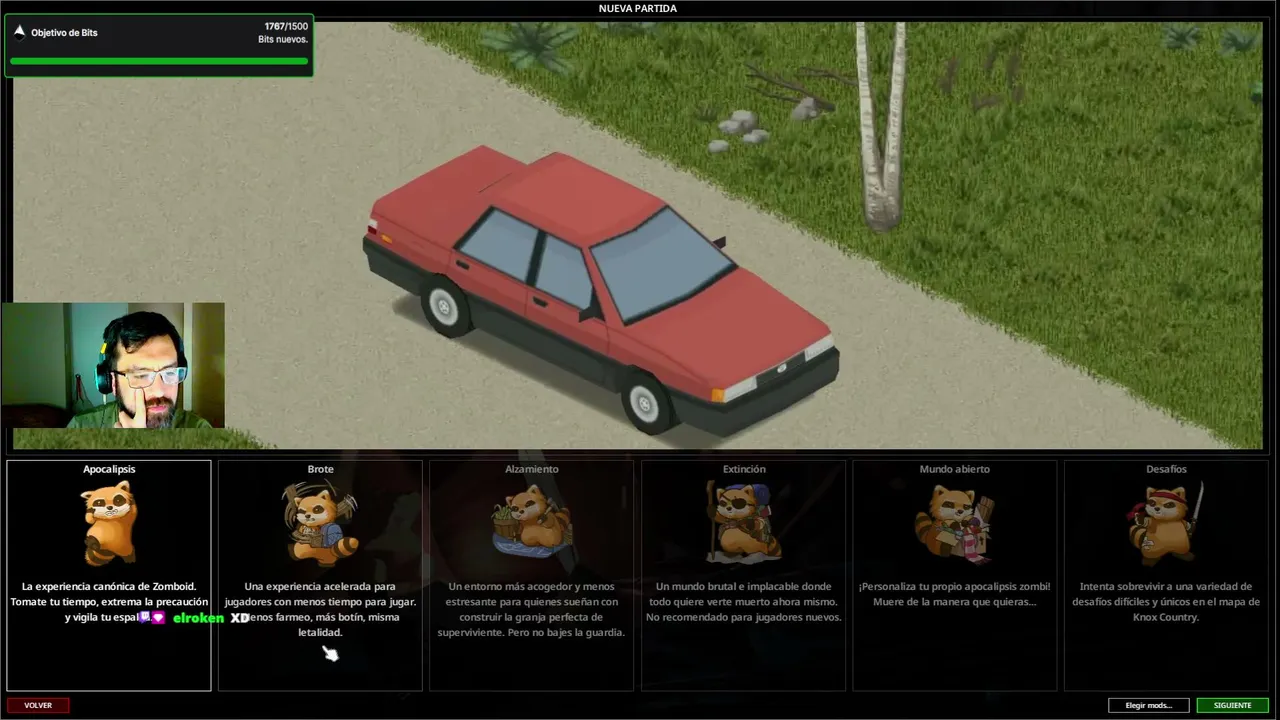Click the Brote mode title
The image size is (1280, 720).
(x=320, y=469)
